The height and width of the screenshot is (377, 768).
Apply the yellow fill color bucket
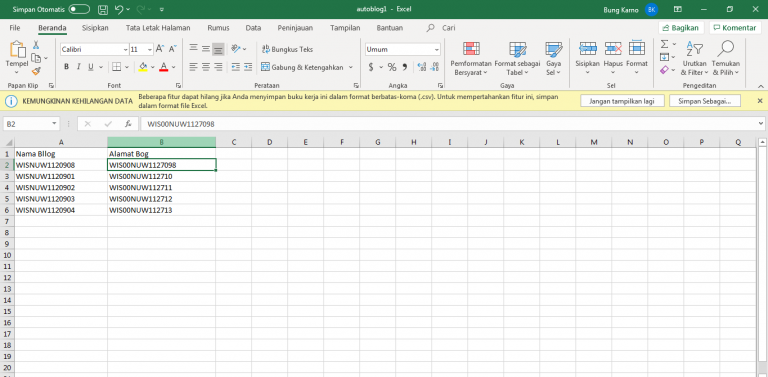(x=143, y=67)
